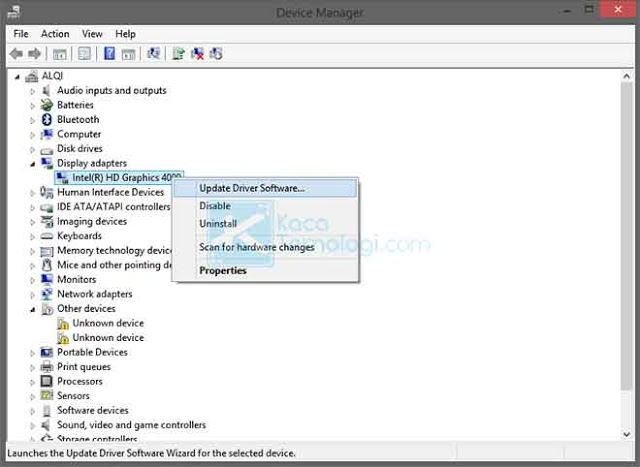The height and width of the screenshot is (467, 640).
Task: Click the Batteries category icon
Action: pos(47,105)
